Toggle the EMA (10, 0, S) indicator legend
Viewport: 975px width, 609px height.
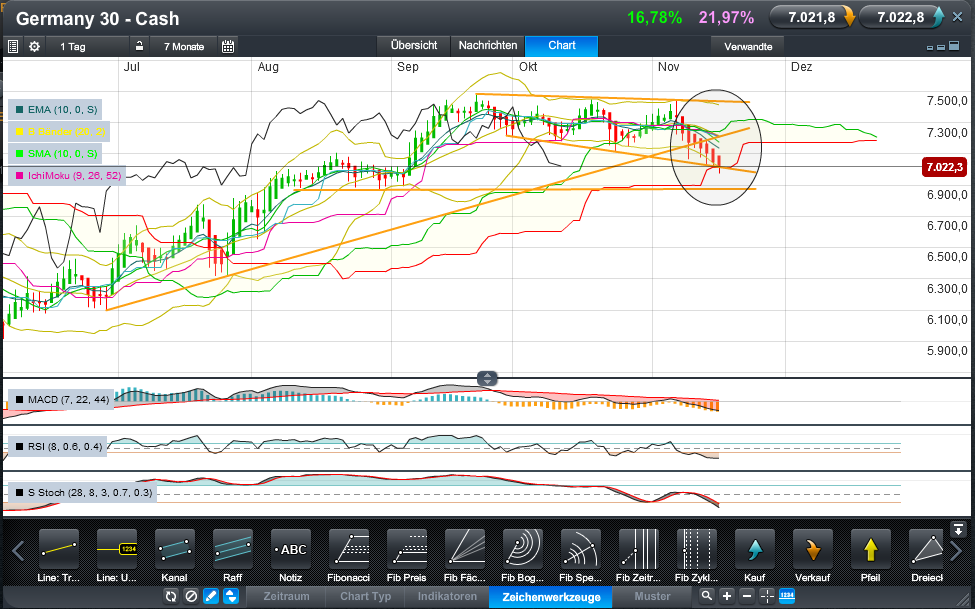(x=56, y=109)
